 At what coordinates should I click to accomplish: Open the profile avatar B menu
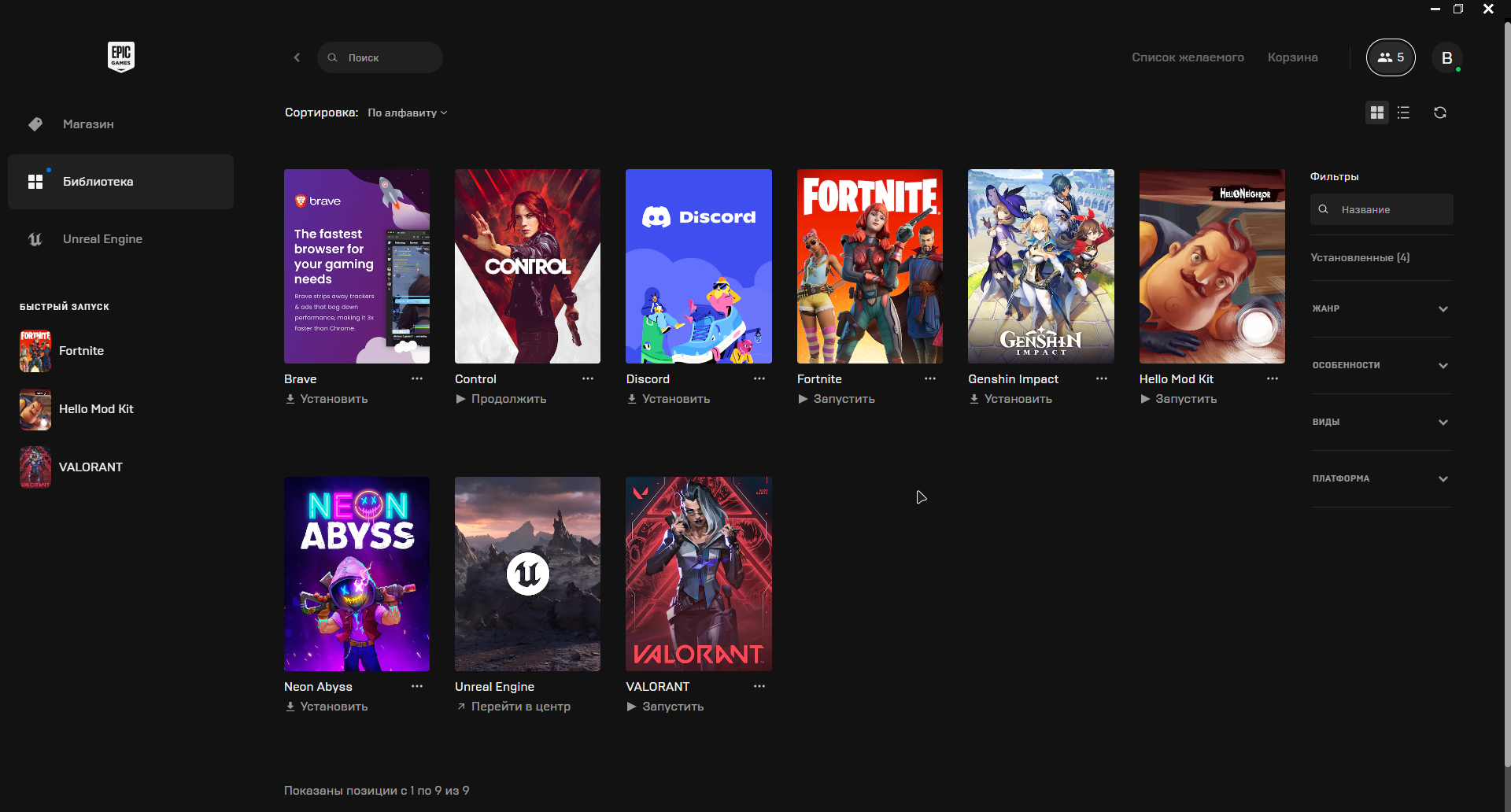pyautogui.click(x=1446, y=57)
